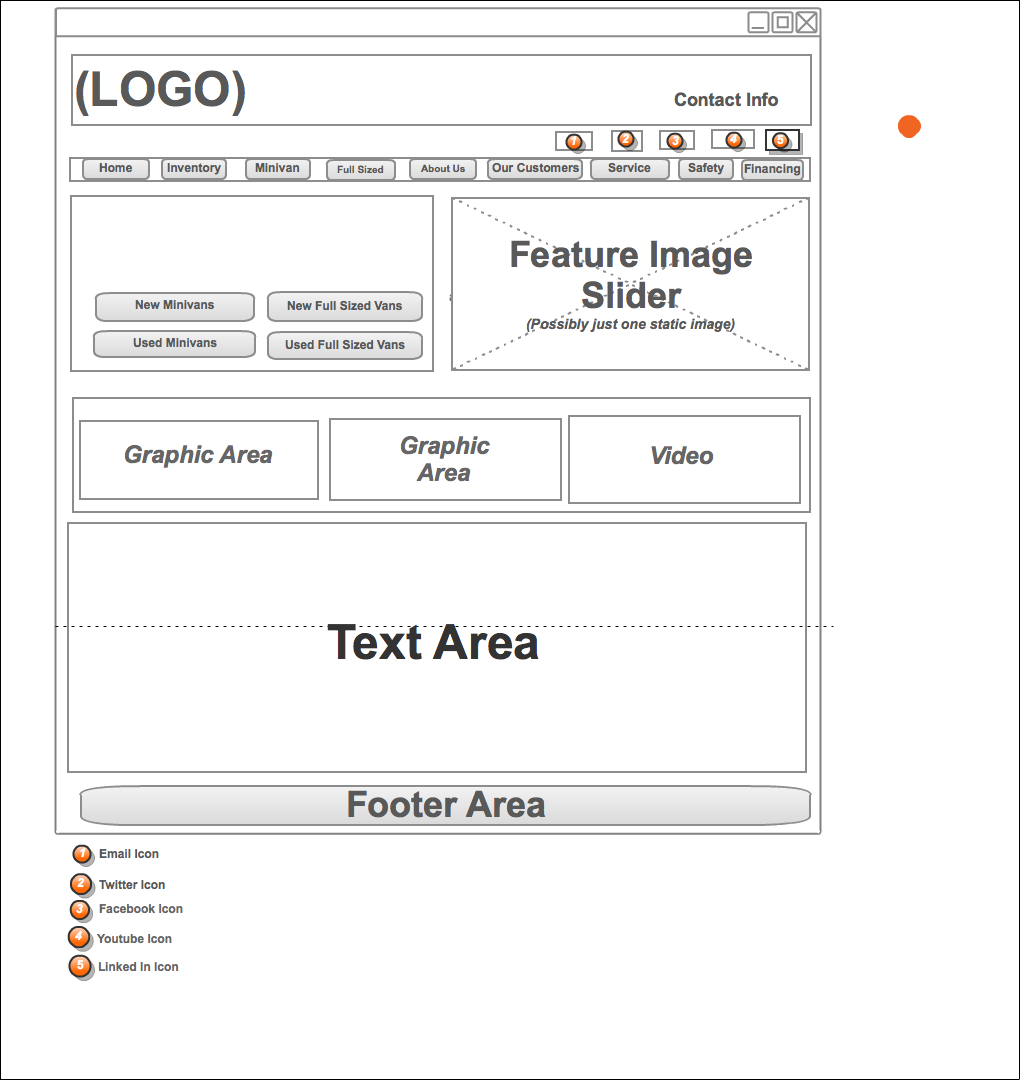Screen dimensions: 1020x1080
Task: Click the orange marker beside the 'Youtube Icon' label
Action: tap(79, 938)
